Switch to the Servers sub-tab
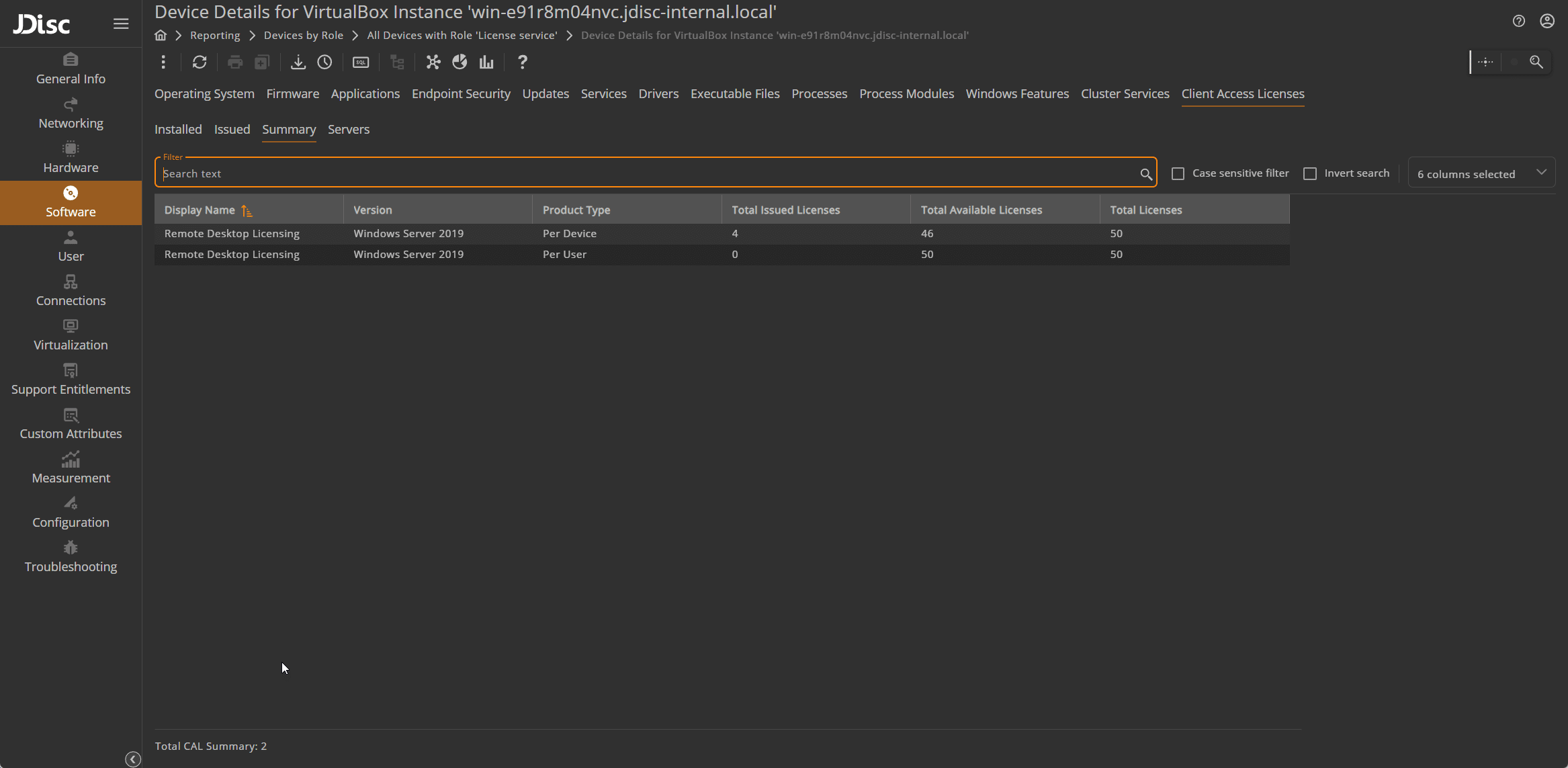 click(x=348, y=130)
